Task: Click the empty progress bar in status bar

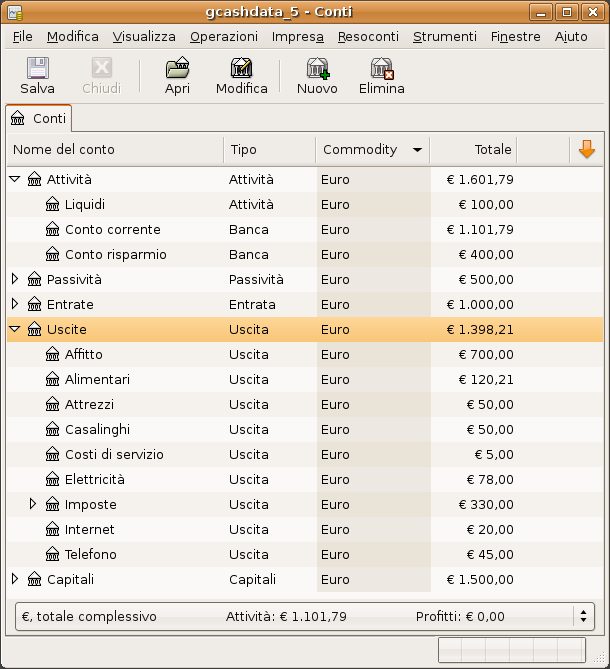Action: point(511,650)
